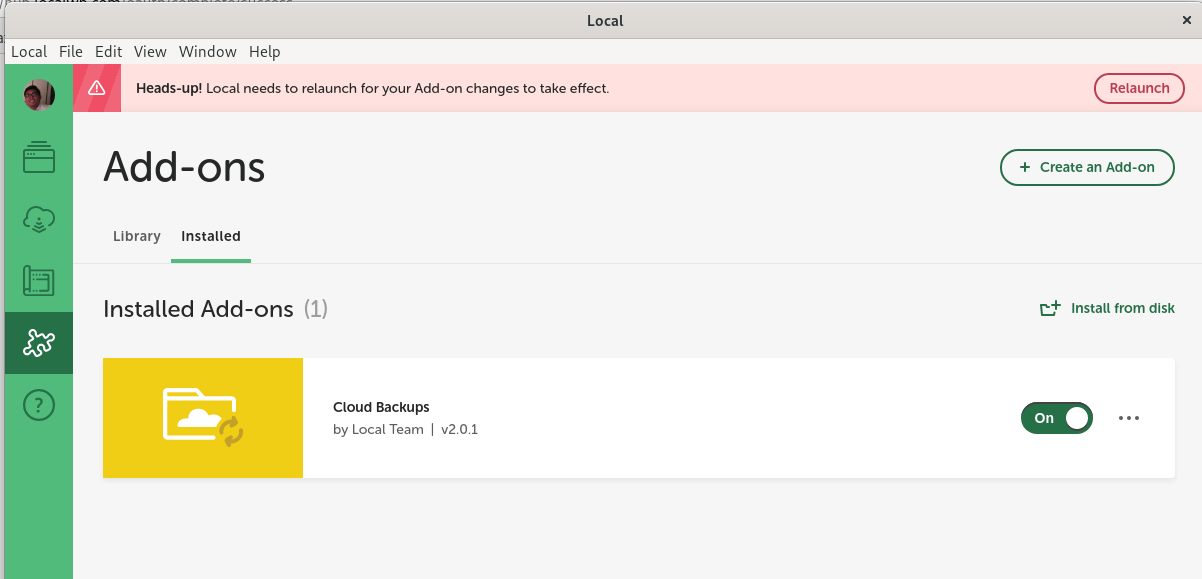This screenshot has width=1202, height=579.
Task: Close the Local window
Action: [x=1187, y=19]
